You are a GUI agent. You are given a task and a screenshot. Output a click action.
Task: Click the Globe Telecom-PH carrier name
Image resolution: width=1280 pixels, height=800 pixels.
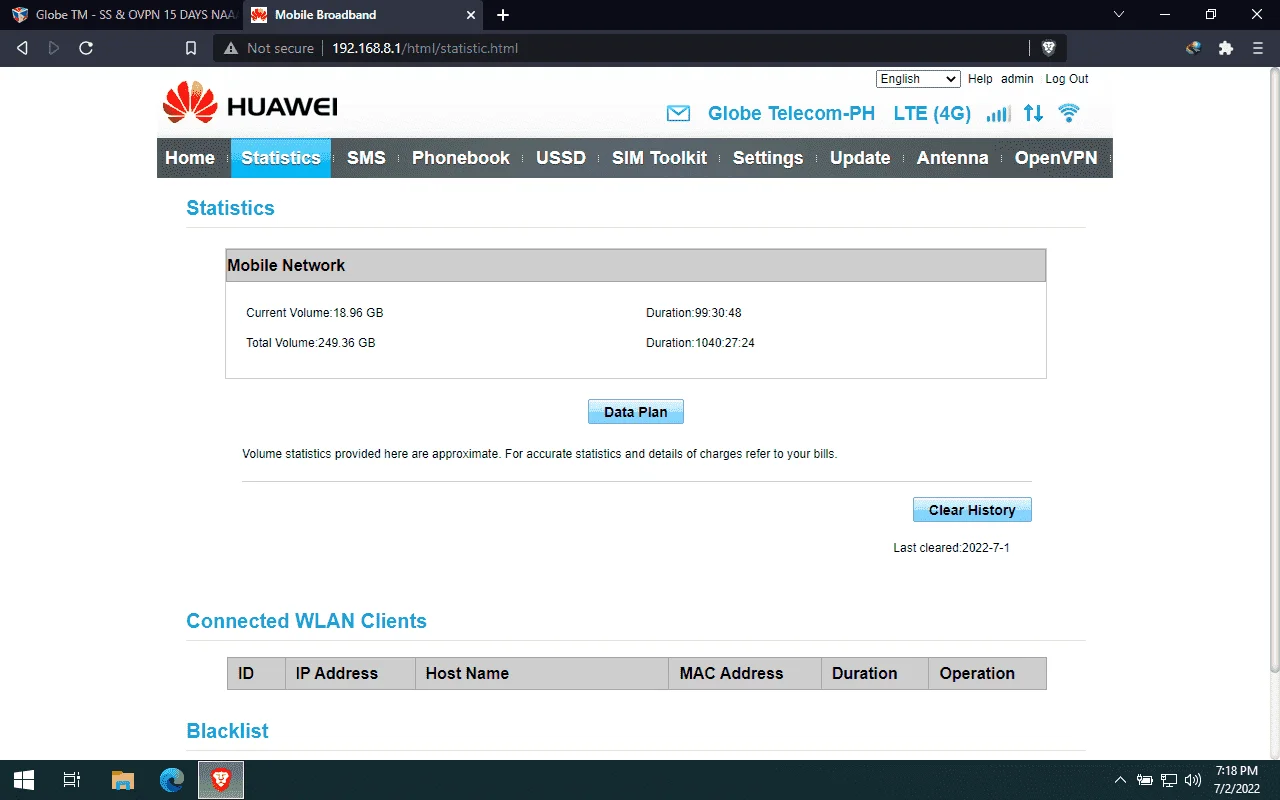(x=791, y=113)
